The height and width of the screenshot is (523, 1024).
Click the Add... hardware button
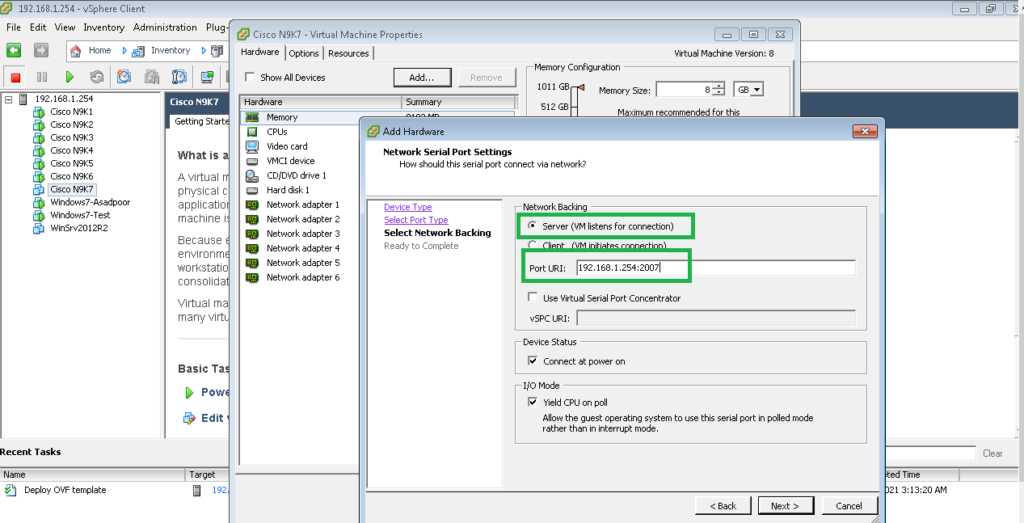tap(422, 77)
